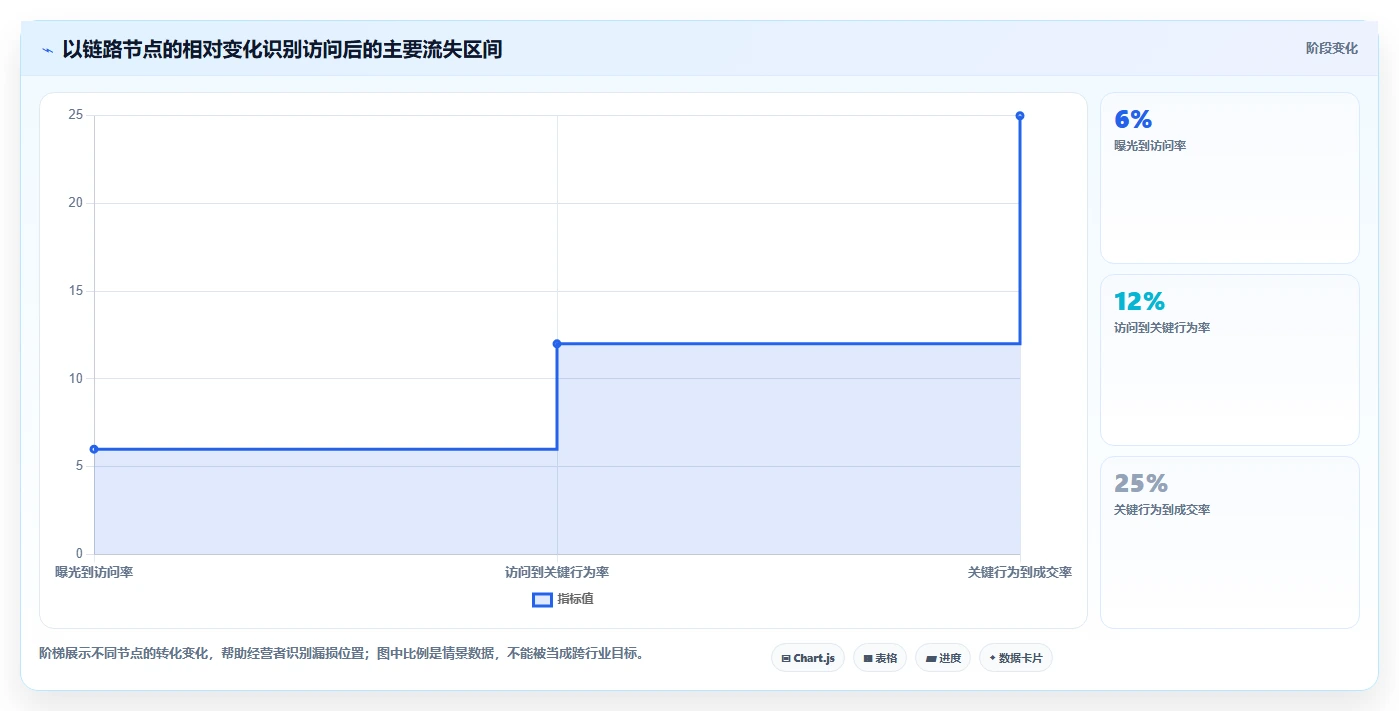The width and height of the screenshot is (1399, 711).
Task: Click the x-axis label 曝光到访问率
Action: click(x=94, y=573)
